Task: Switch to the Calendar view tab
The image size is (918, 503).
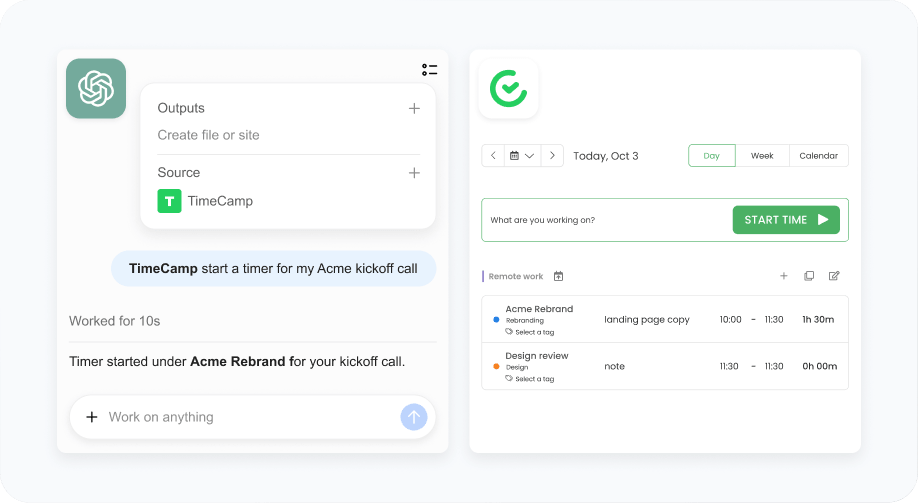Action: click(818, 156)
